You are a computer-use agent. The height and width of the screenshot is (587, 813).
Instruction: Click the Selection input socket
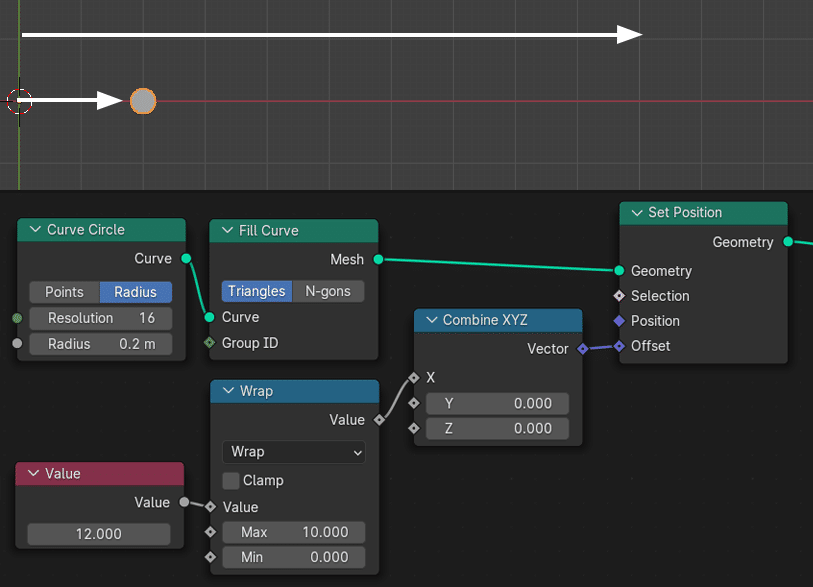pyautogui.click(x=619, y=296)
